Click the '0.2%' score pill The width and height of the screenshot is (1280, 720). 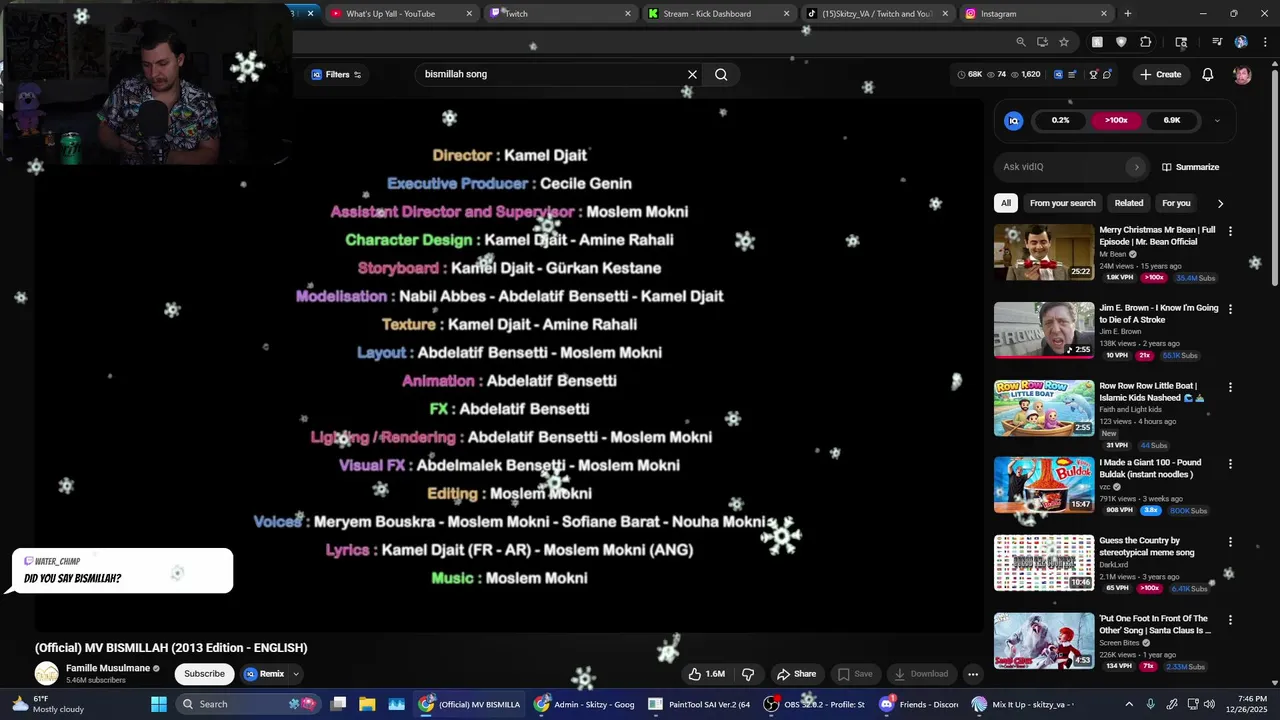[x=1060, y=120]
